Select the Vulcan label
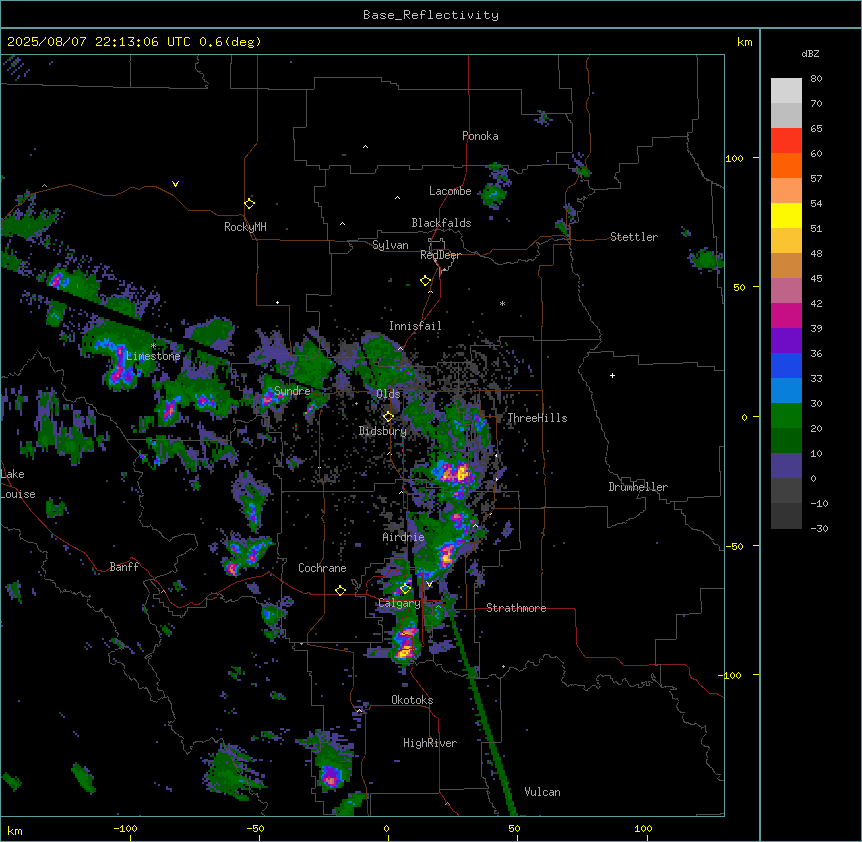Viewport: 862px width, 842px height. tap(543, 792)
